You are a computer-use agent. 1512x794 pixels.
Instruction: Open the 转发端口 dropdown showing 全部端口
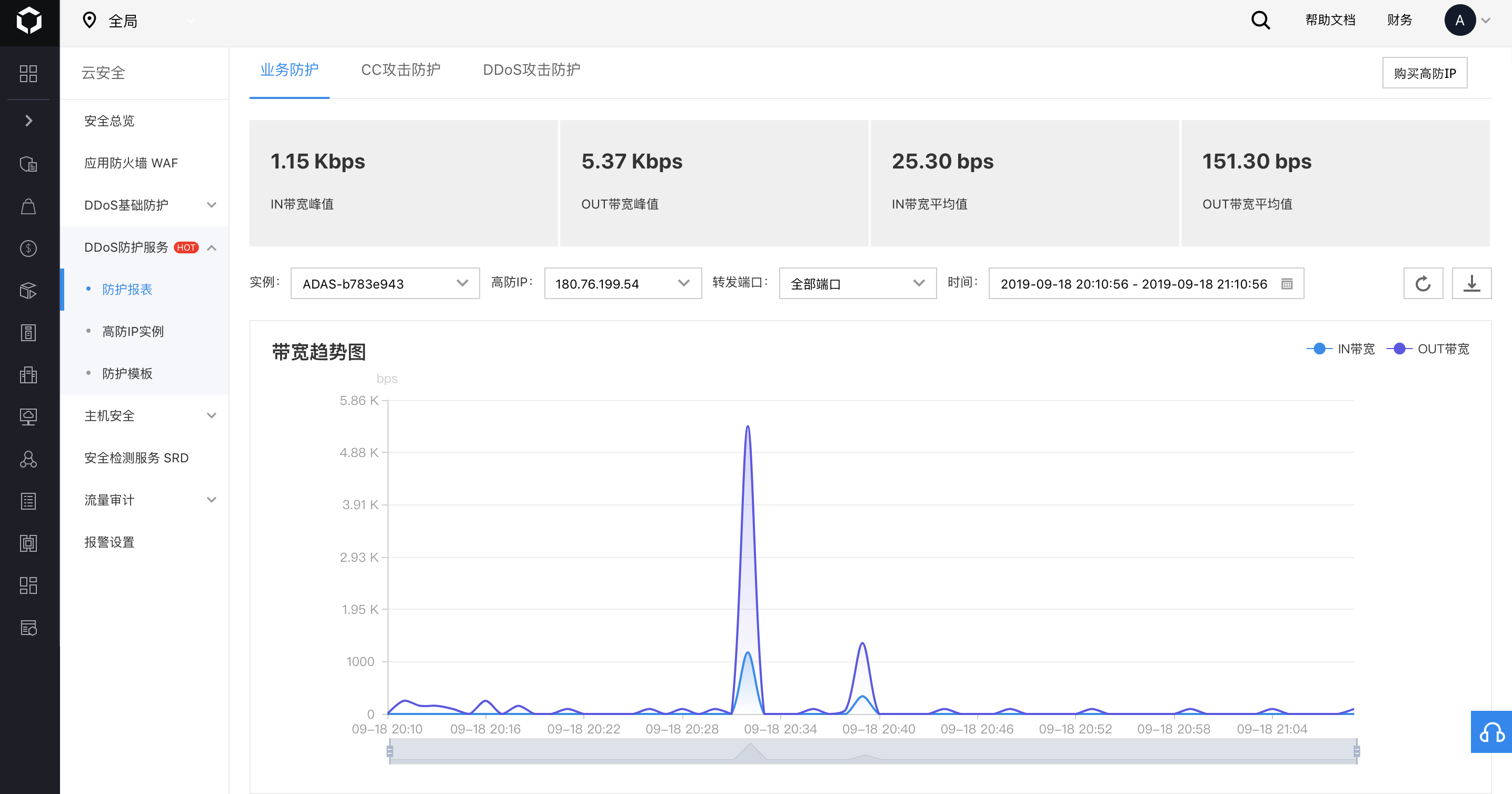(x=858, y=284)
